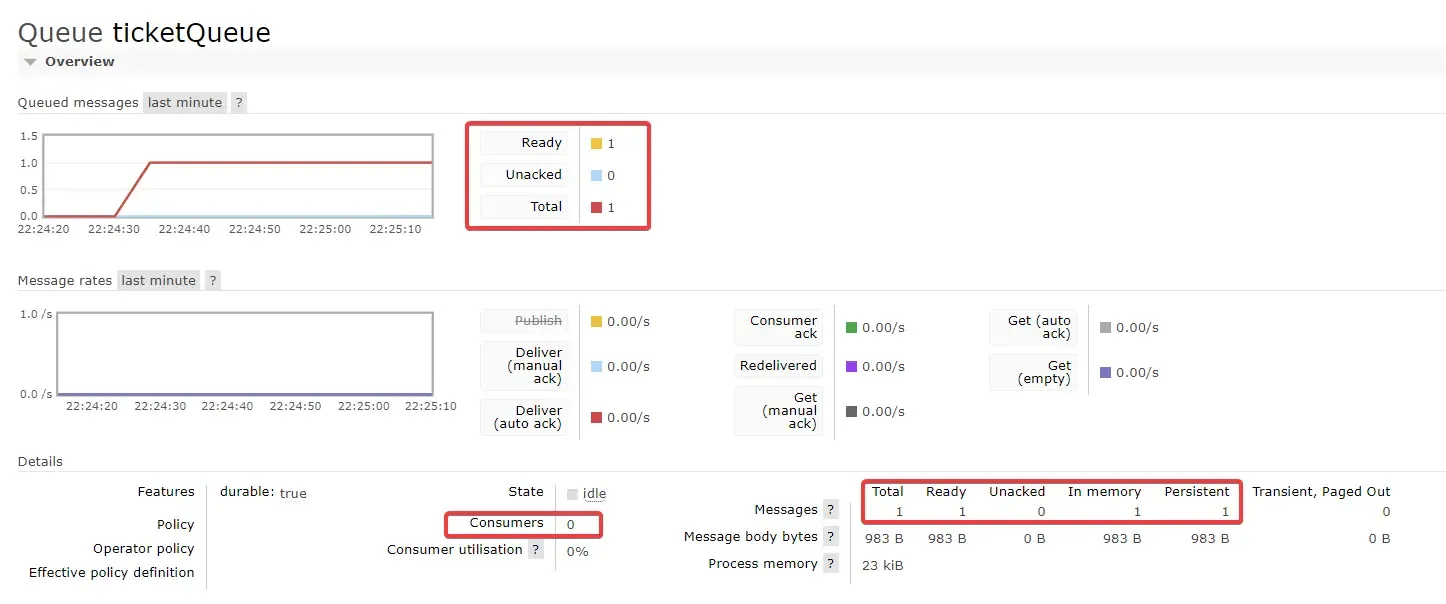1446x604 pixels.
Task: Click the Deliver (auto ack) legend button
Action: (525, 415)
